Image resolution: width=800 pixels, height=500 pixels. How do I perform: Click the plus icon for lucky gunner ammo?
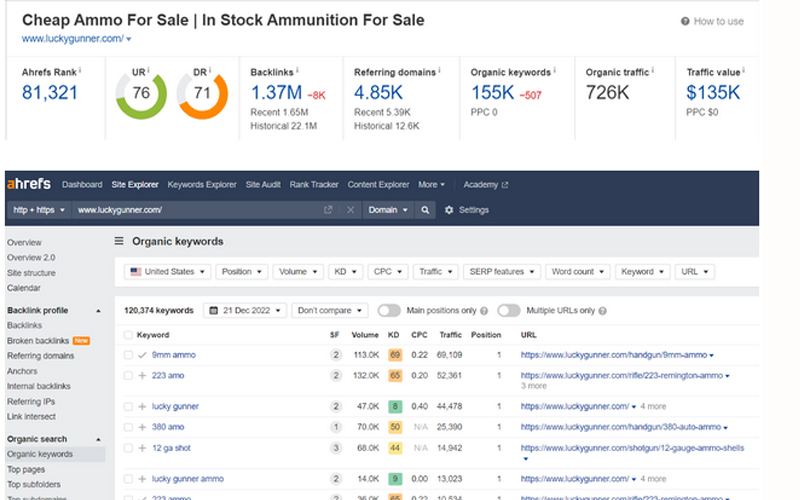tap(142, 479)
